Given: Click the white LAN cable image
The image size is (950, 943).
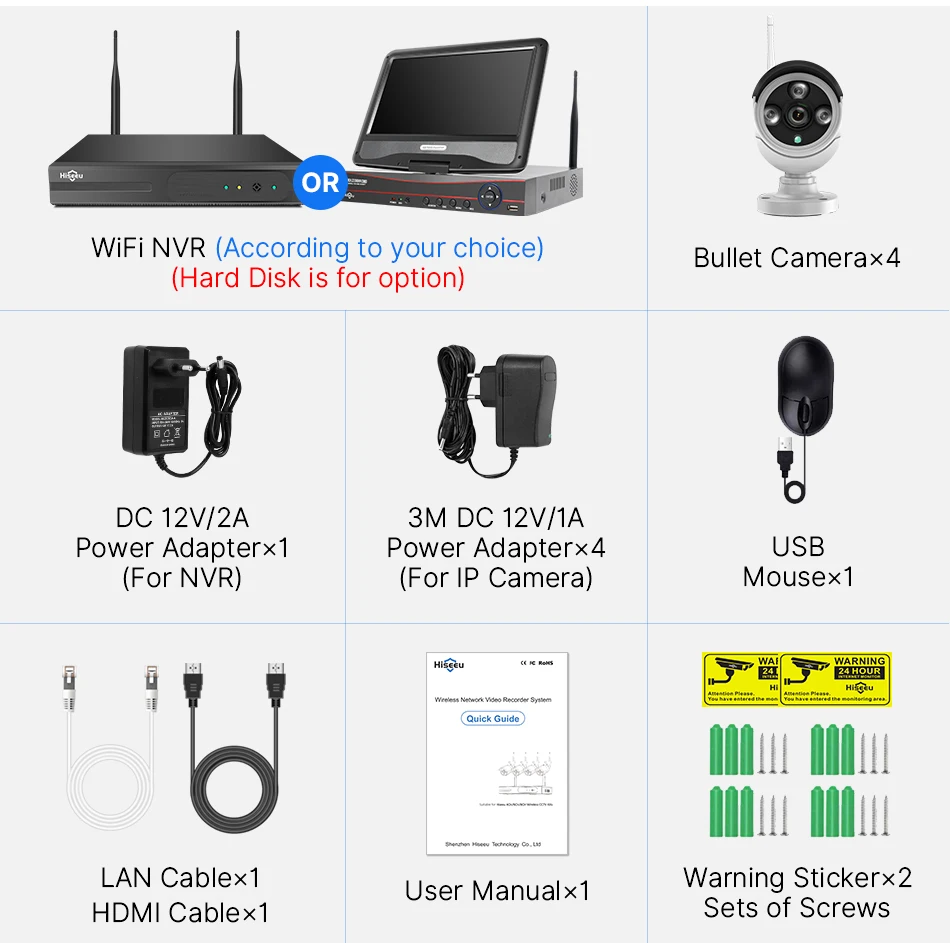Looking at the screenshot, I should (x=110, y=748).
